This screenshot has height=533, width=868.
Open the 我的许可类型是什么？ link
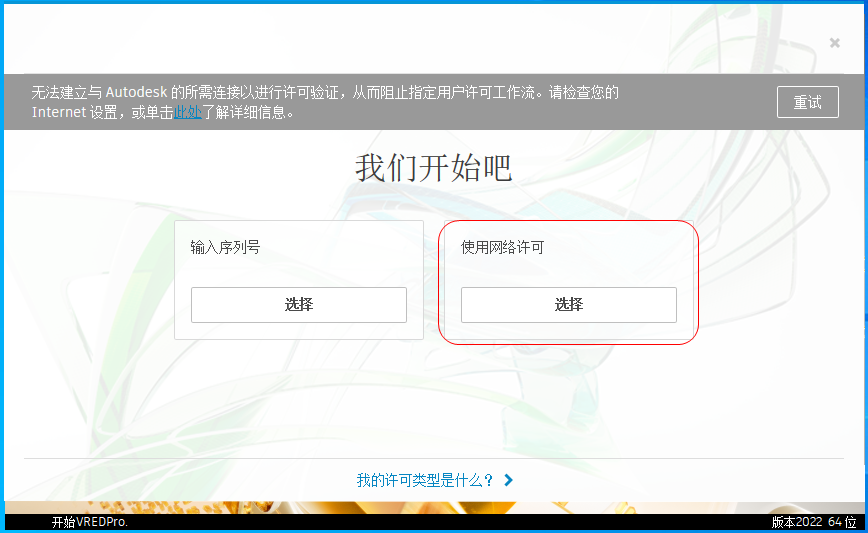click(425, 480)
